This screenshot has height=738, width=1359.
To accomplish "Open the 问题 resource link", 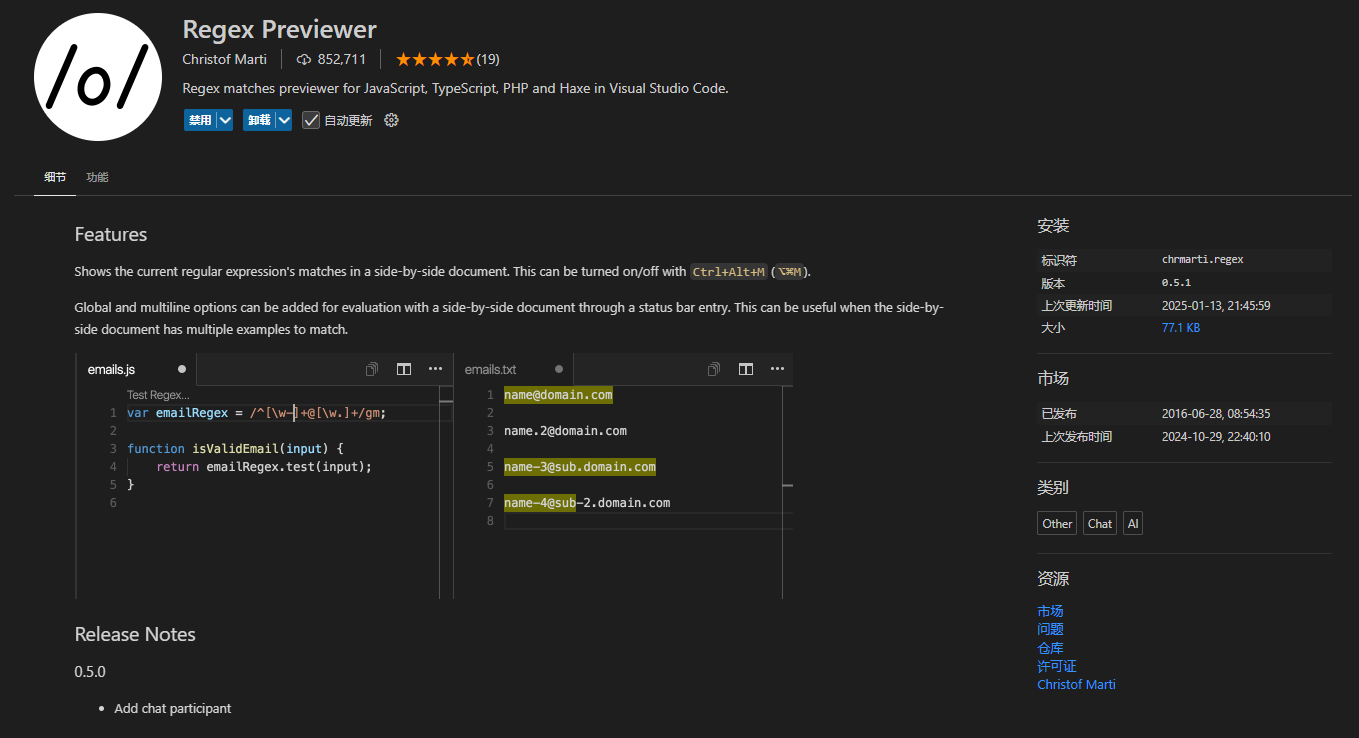I will 1050,629.
